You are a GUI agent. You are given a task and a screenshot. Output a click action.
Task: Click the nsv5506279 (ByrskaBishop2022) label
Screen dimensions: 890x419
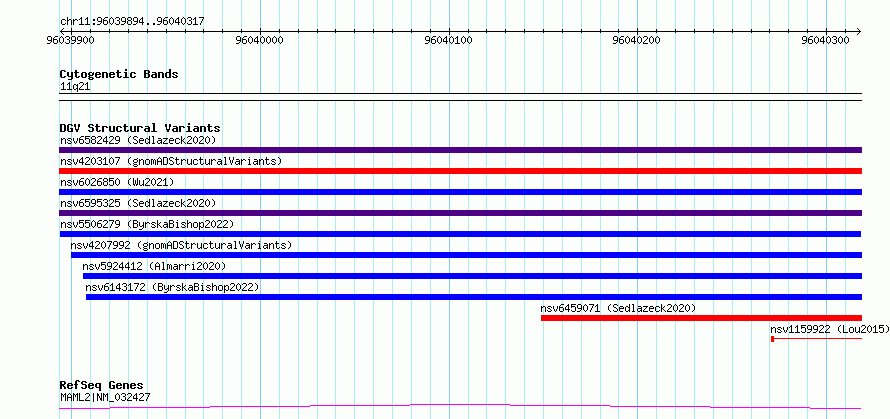point(147,224)
